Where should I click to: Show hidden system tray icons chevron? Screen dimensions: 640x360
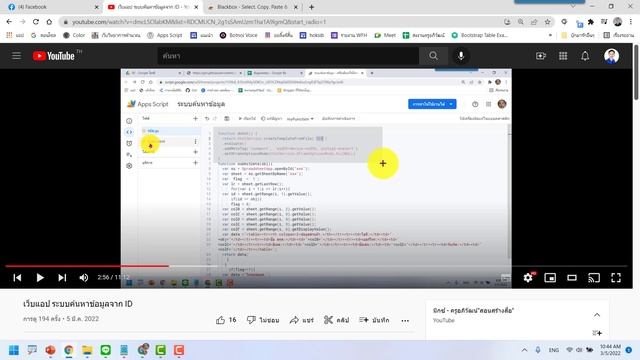(x=524, y=350)
